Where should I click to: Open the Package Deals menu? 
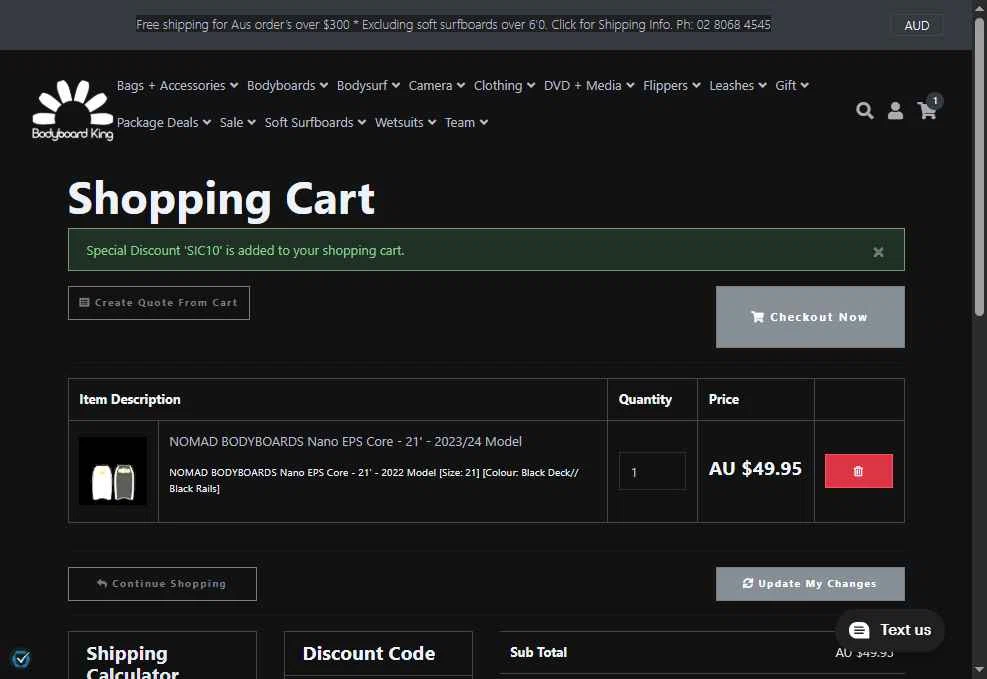coord(164,123)
